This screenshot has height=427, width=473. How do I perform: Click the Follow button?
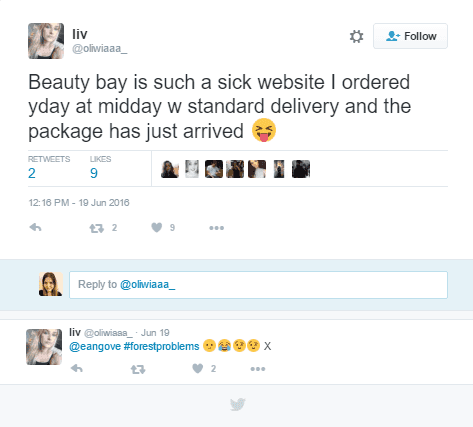coord(410,36)
